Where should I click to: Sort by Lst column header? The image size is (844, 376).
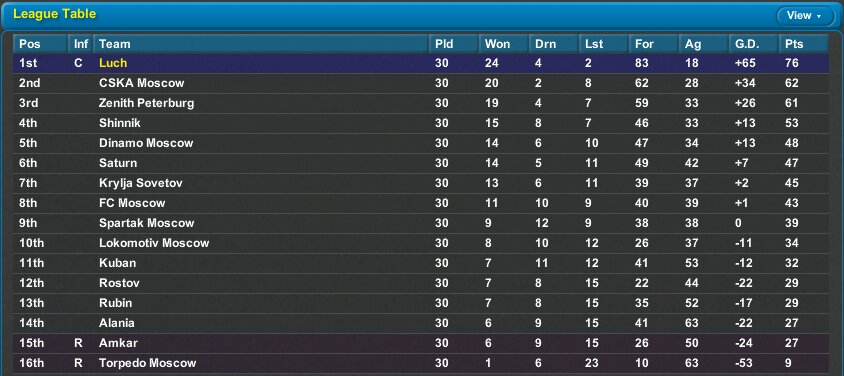tap(604, 44)
